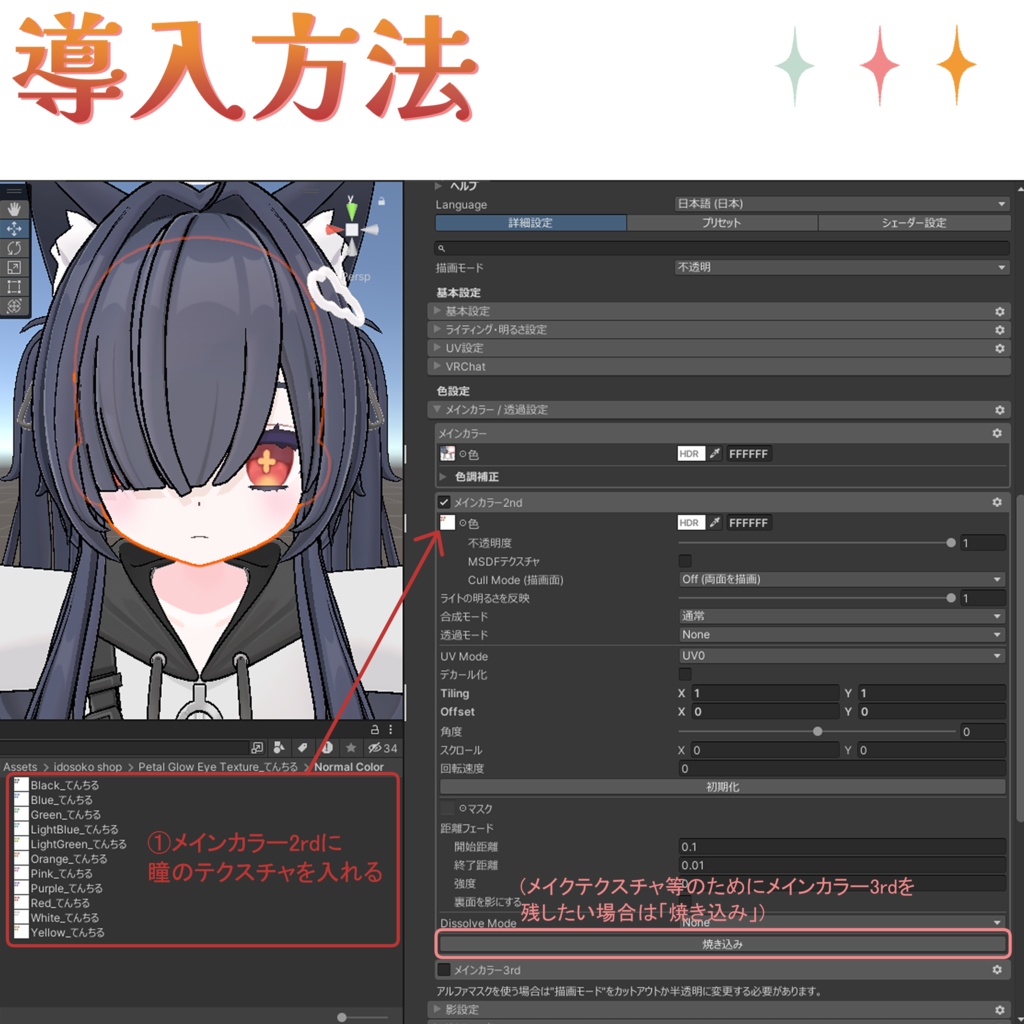Screen dimensions: 1024x1024
Task: Go to Petal Glow Eye Texture breadcrumb
Action: coord(218,767)
